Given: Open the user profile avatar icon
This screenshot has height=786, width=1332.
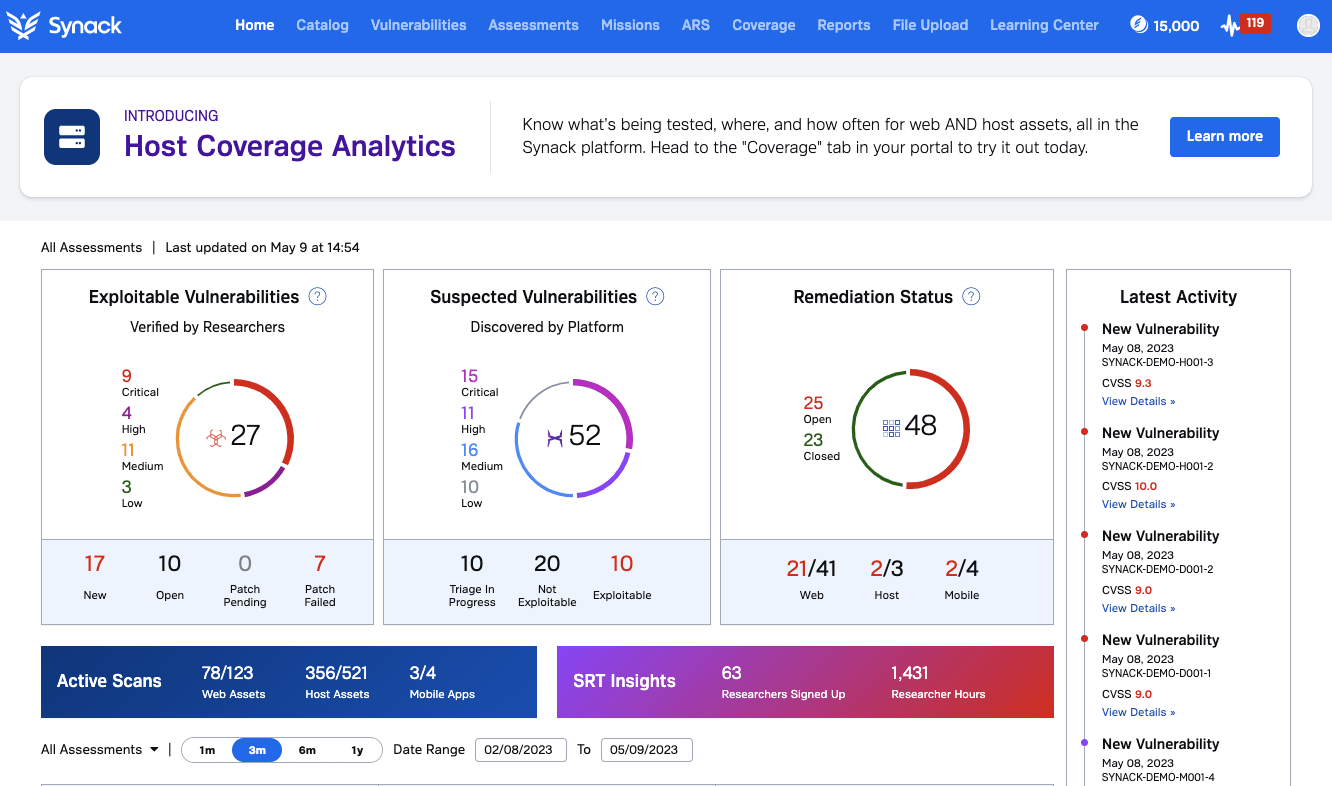Looking at the screenshot, I should pyautogui.click(x=1307, y=26).
